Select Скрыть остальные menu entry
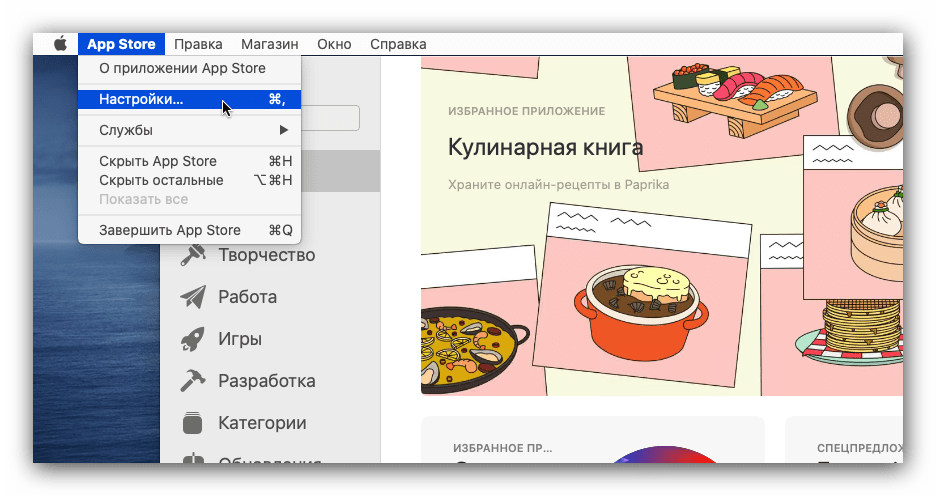Image resolution: width=936 pixels, height=496 pixels. point(161,180)
